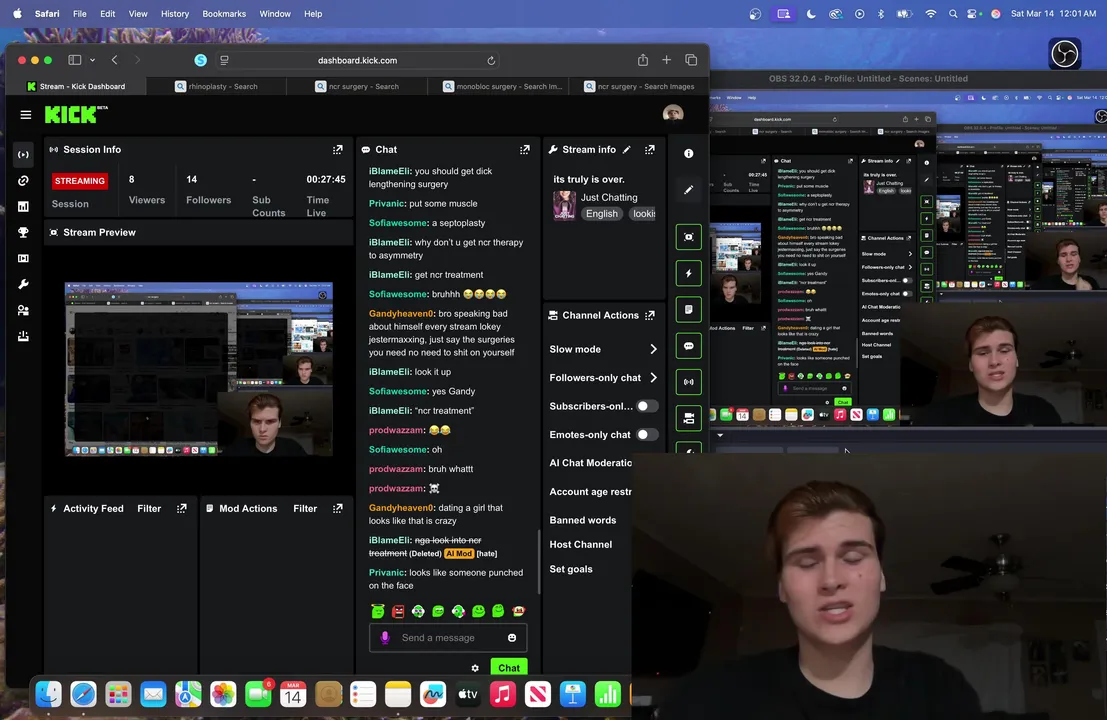Open Music app from the Dock

click(502, 695)
